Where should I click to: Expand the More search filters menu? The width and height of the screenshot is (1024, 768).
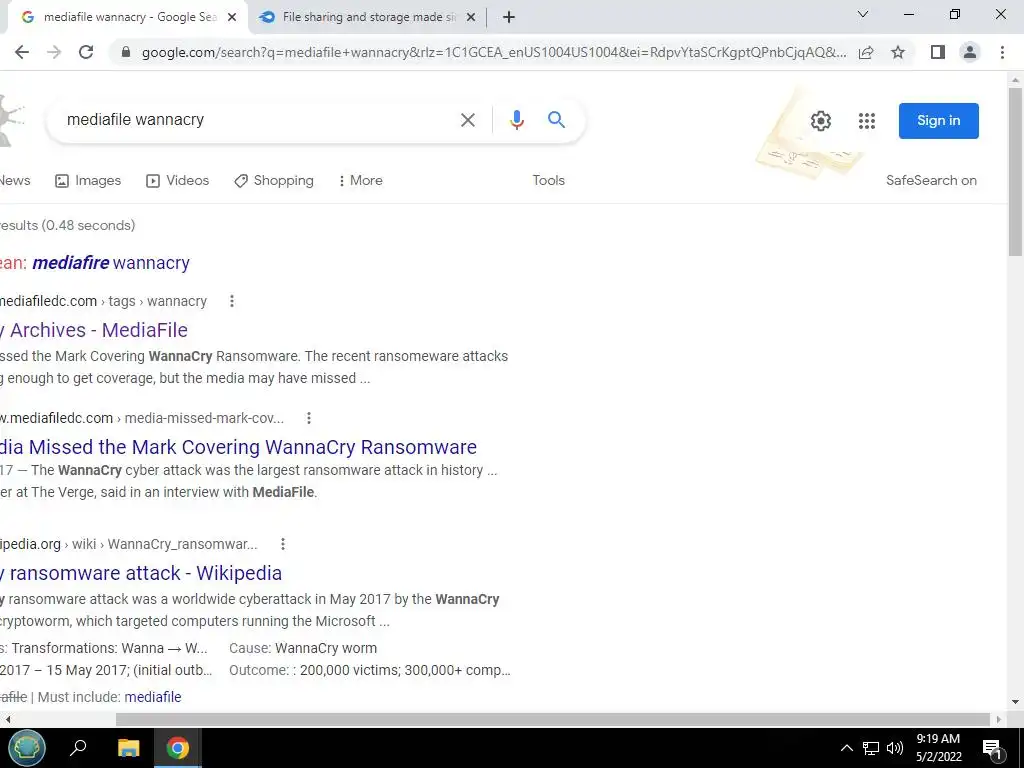pyautogui.click(x=360, y=180)
